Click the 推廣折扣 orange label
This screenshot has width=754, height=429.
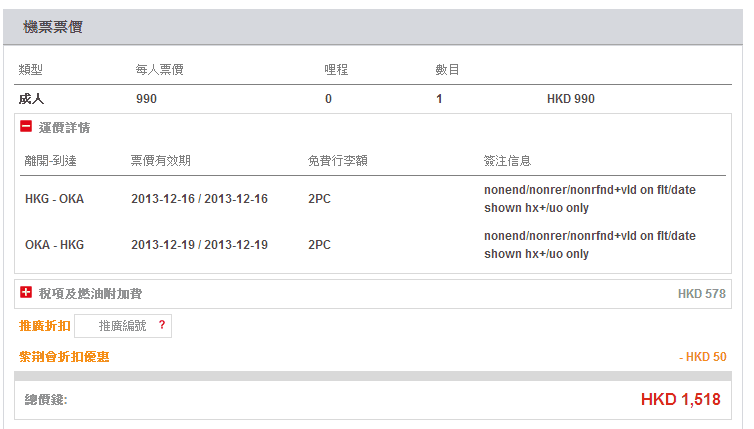click(44, 326)
